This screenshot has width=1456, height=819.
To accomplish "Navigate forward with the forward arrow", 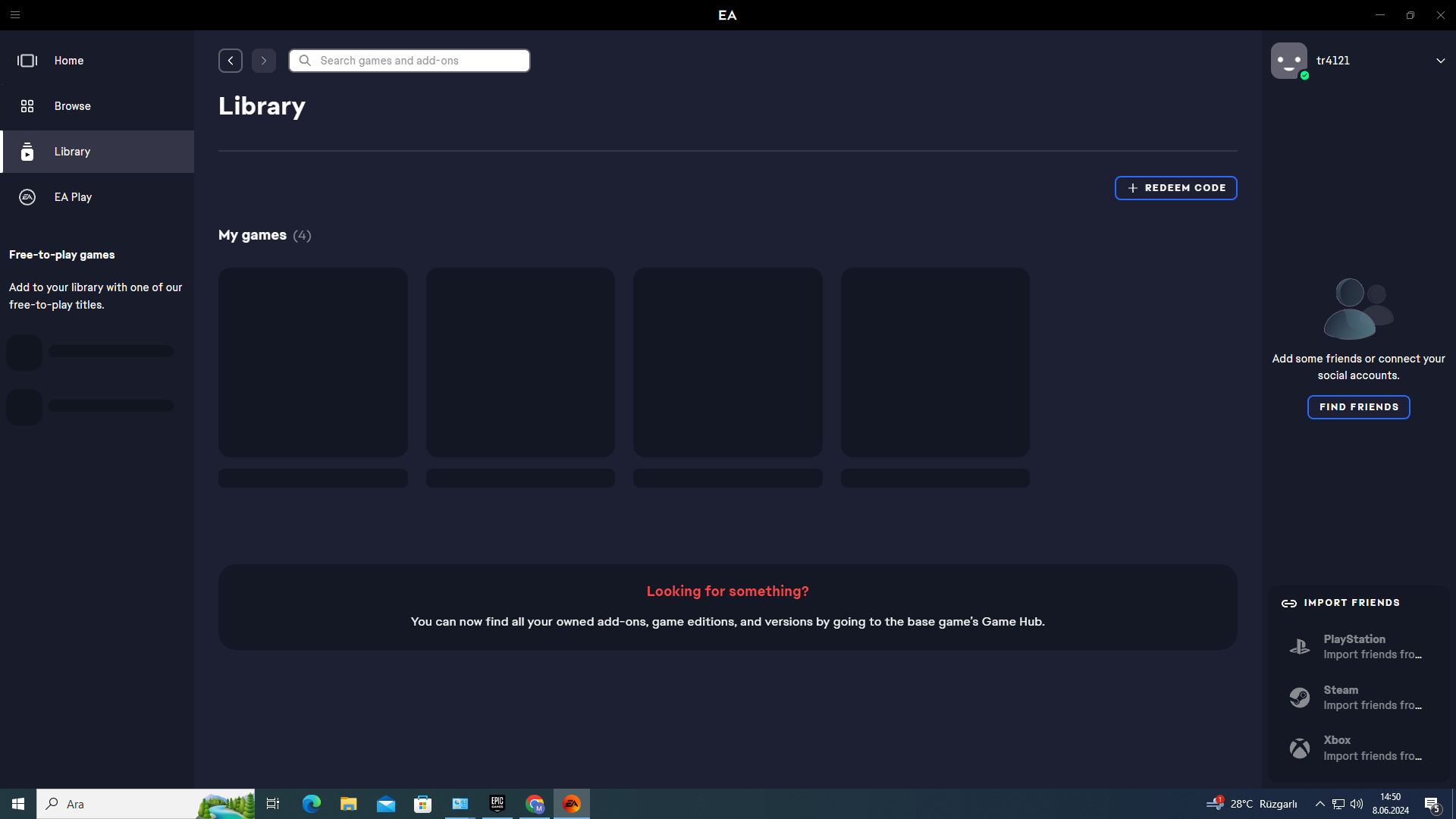I will 264,61.
